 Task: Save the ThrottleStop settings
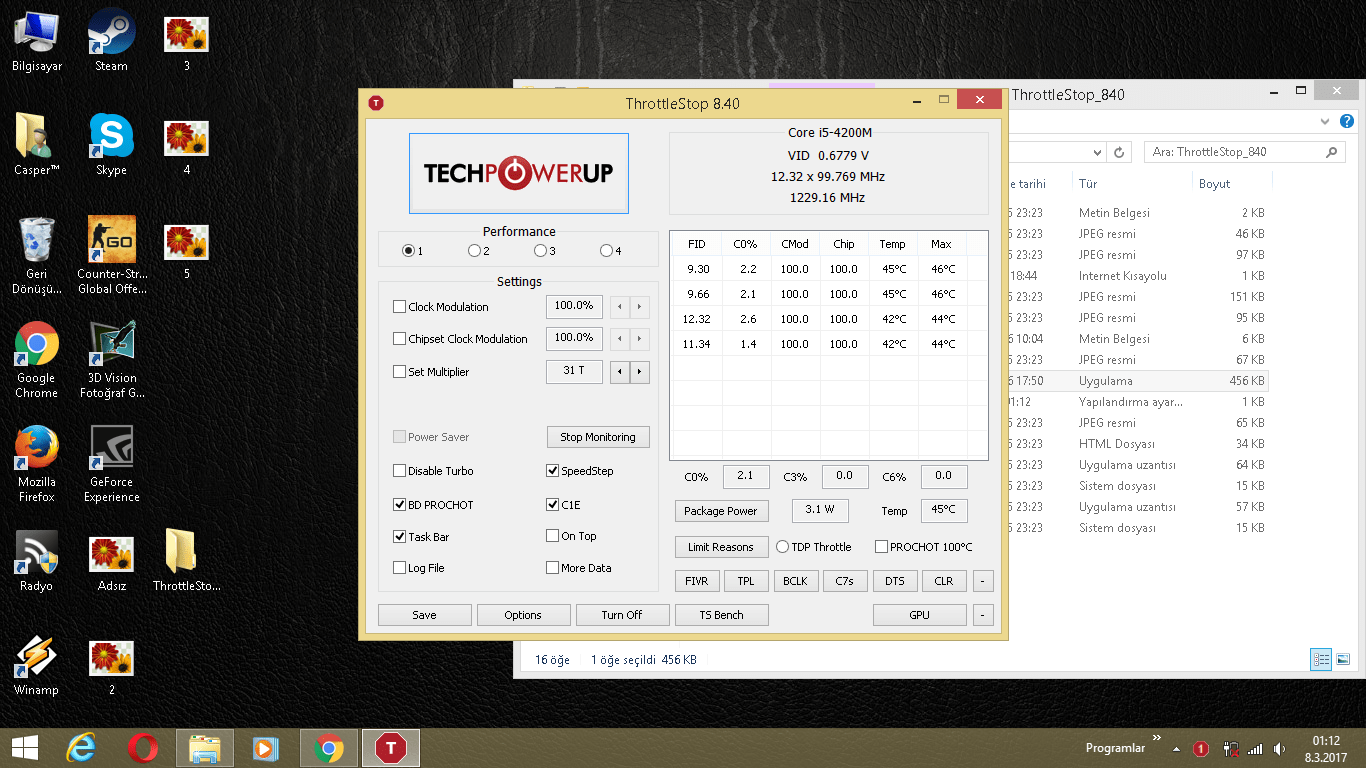click(x=424, y=615)
